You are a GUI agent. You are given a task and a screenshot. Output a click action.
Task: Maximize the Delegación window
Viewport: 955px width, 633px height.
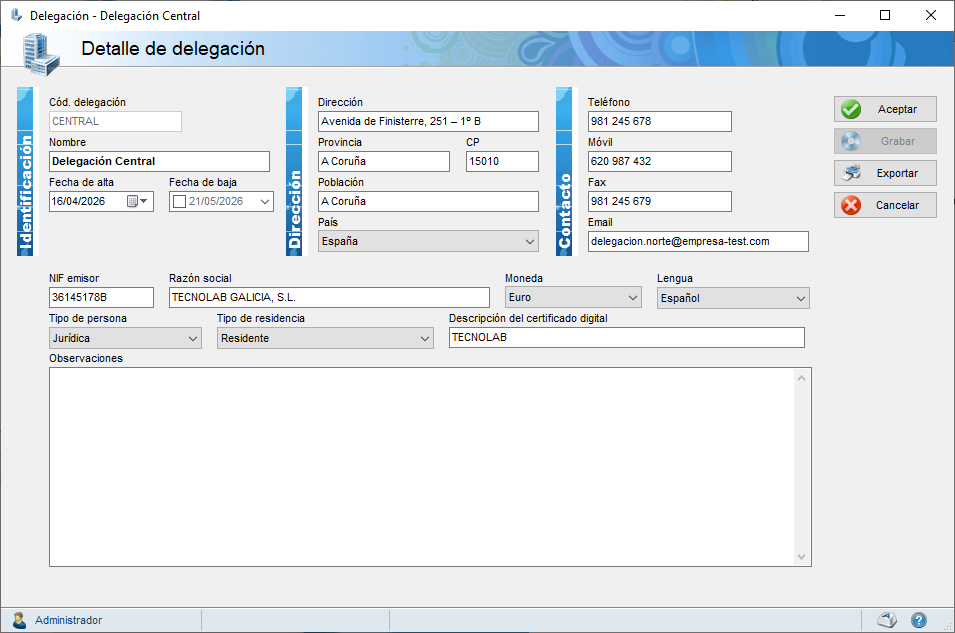tap(885, 15)
